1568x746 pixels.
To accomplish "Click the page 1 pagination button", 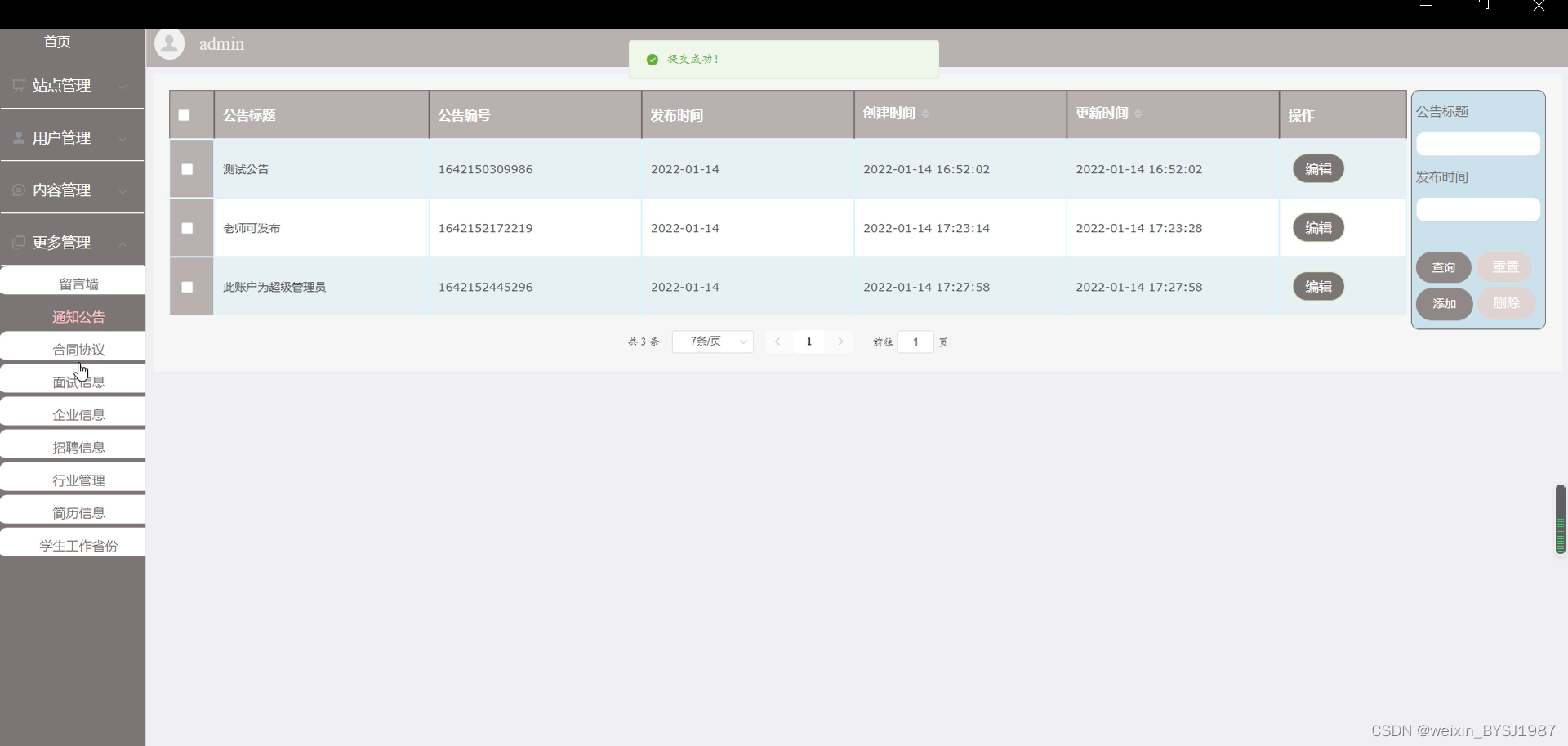I will (809, 342).
